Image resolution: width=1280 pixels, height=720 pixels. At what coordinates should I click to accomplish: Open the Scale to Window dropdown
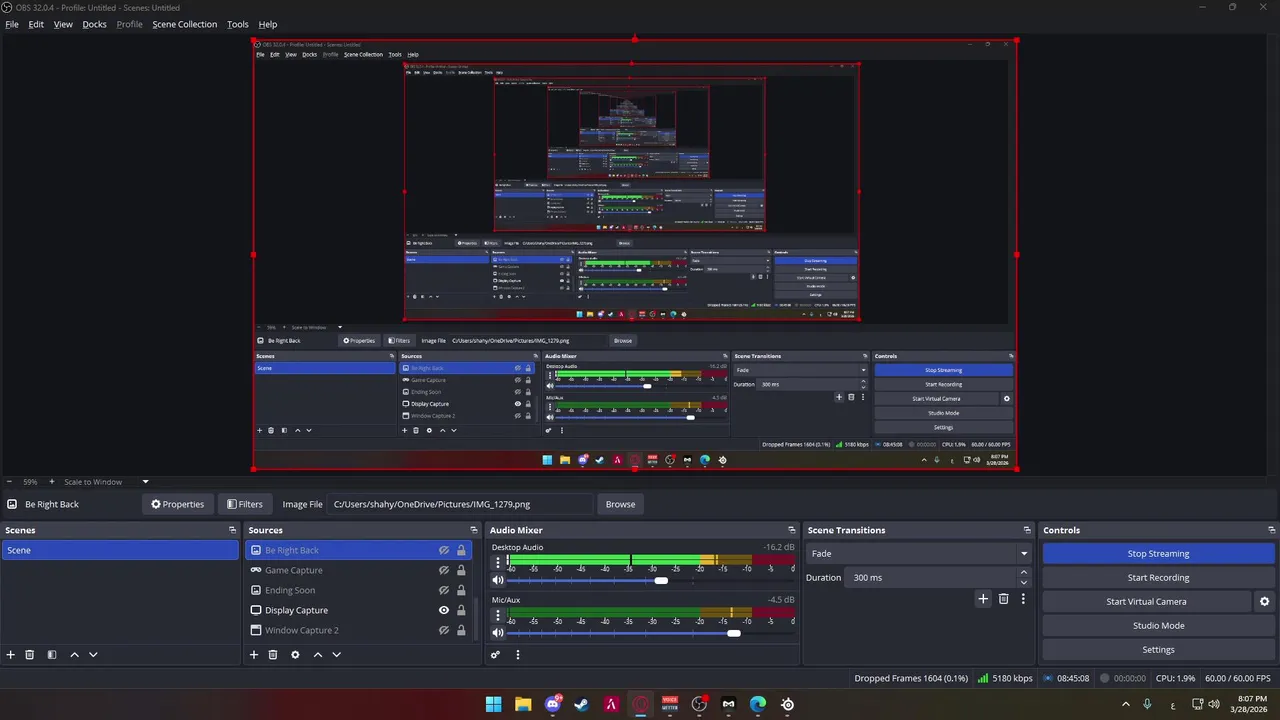tap(107, 482)
